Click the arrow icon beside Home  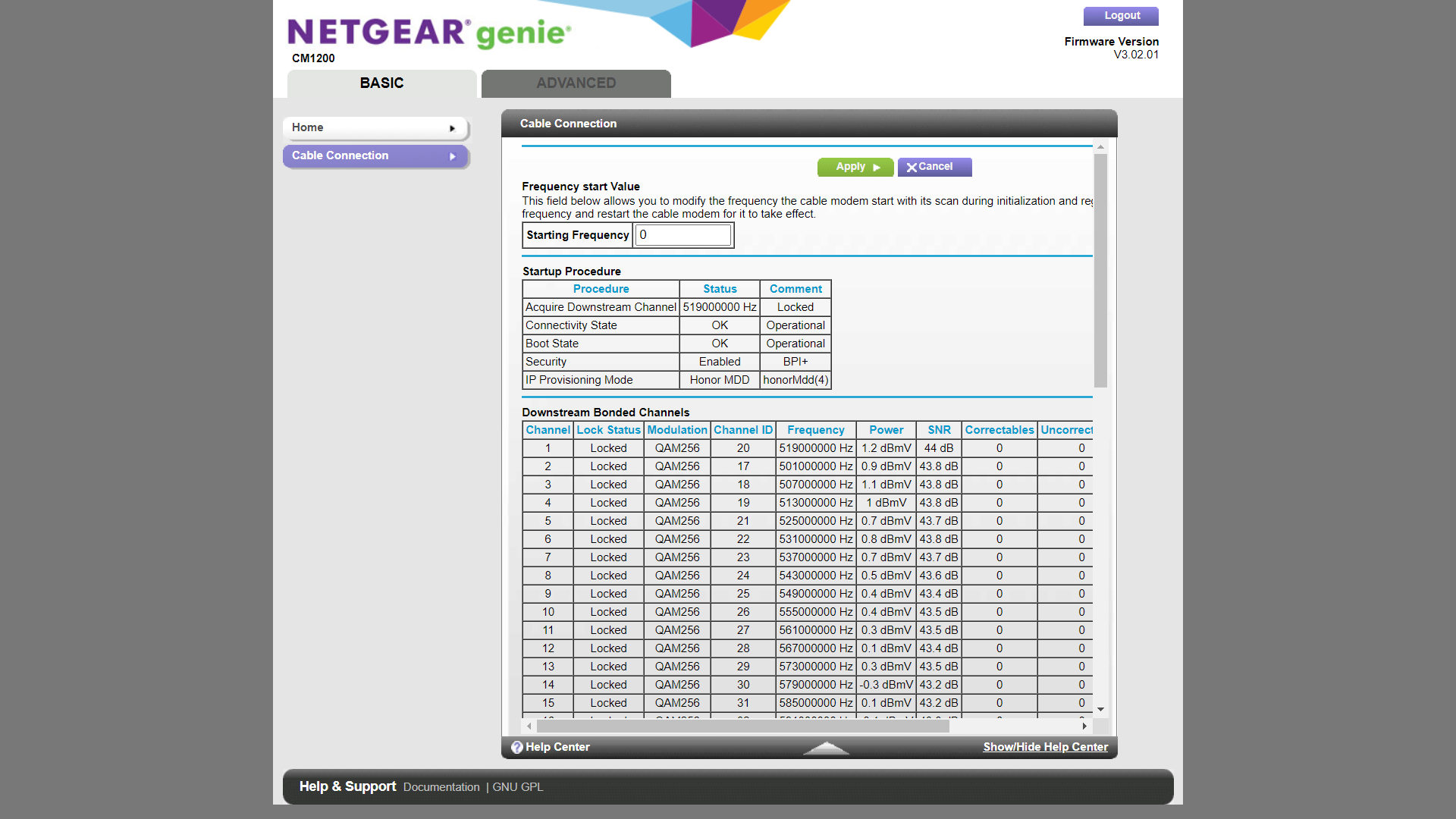[453, 128]
